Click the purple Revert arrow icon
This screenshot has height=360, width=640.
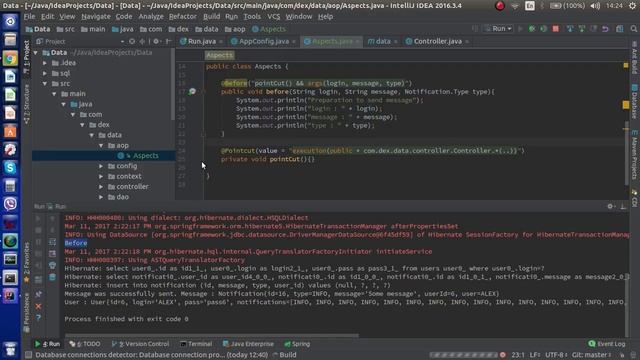coord(605,29)
